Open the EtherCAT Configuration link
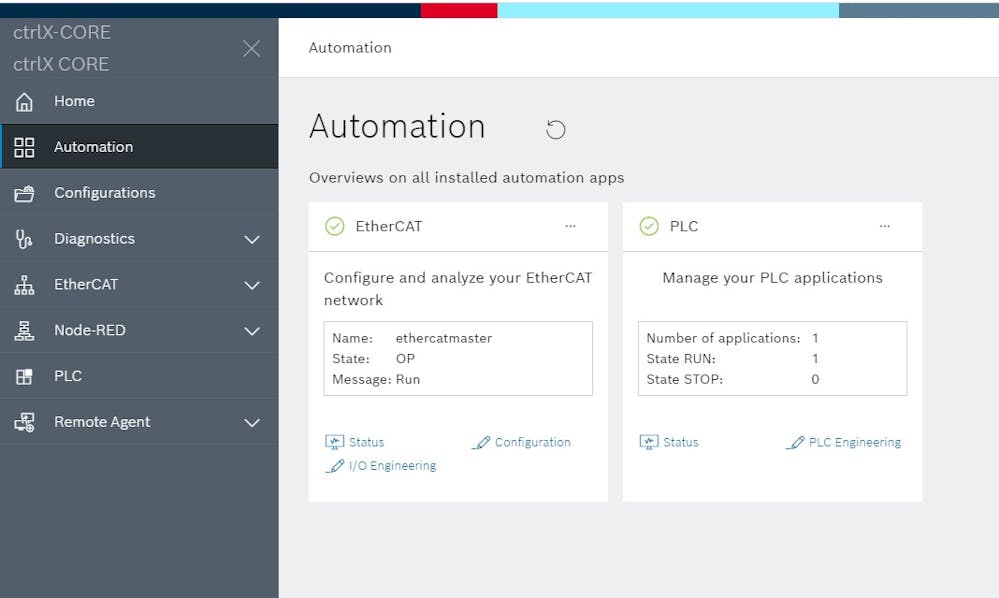Screen dimensions: 999x598 pos(521,442)
